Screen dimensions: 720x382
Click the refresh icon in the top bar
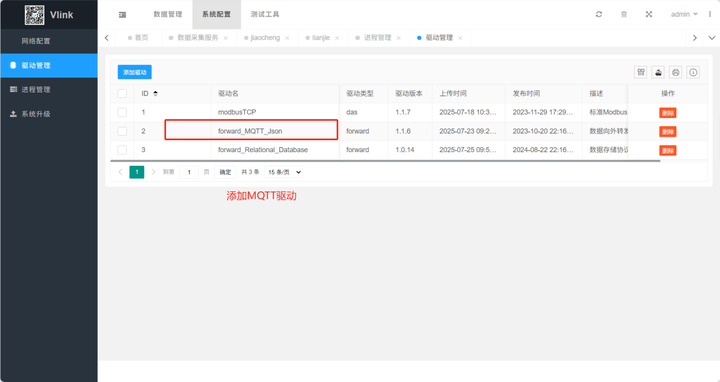pos(599,14)
